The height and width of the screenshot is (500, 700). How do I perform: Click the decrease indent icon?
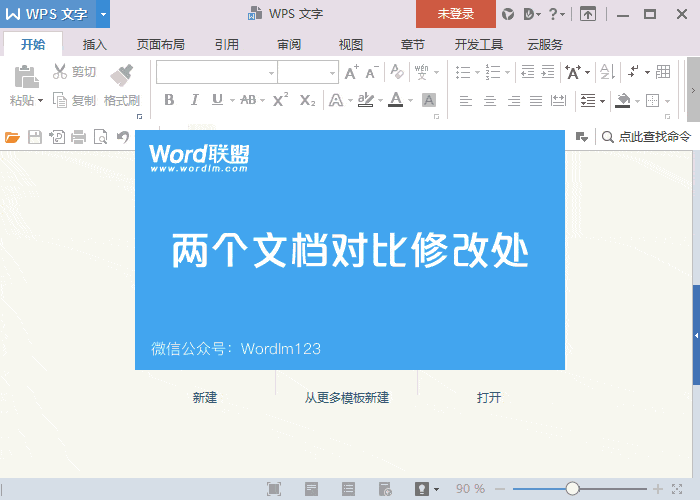[x=528, y=72]
